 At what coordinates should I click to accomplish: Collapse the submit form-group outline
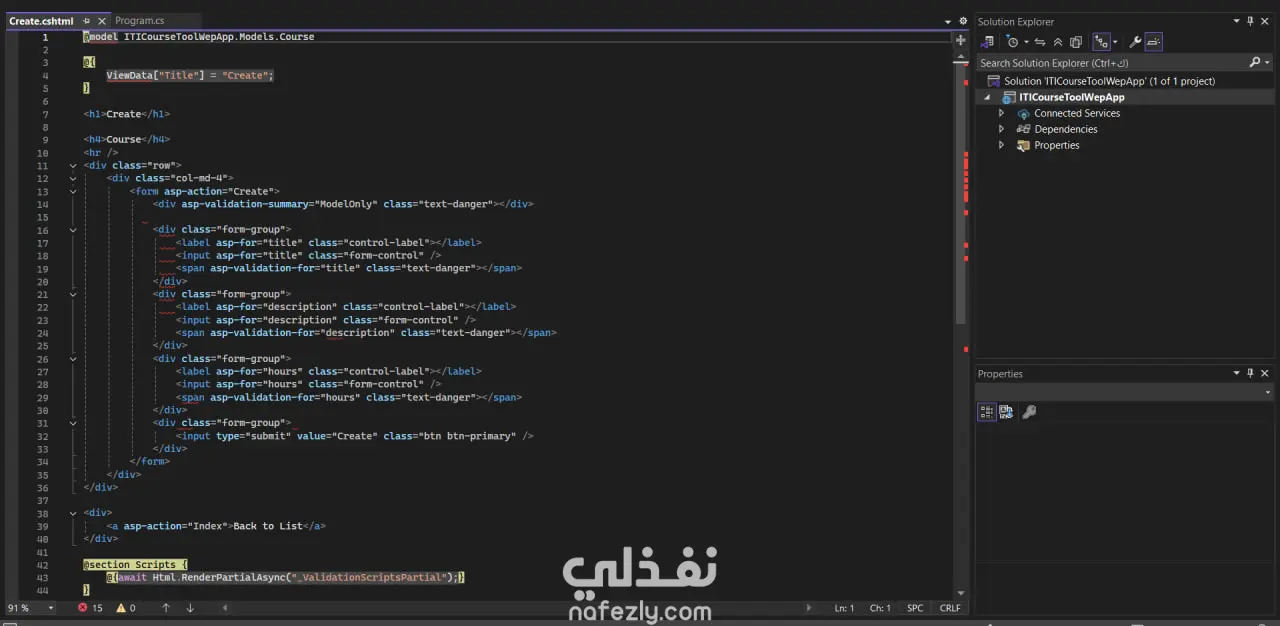(72, 423)
